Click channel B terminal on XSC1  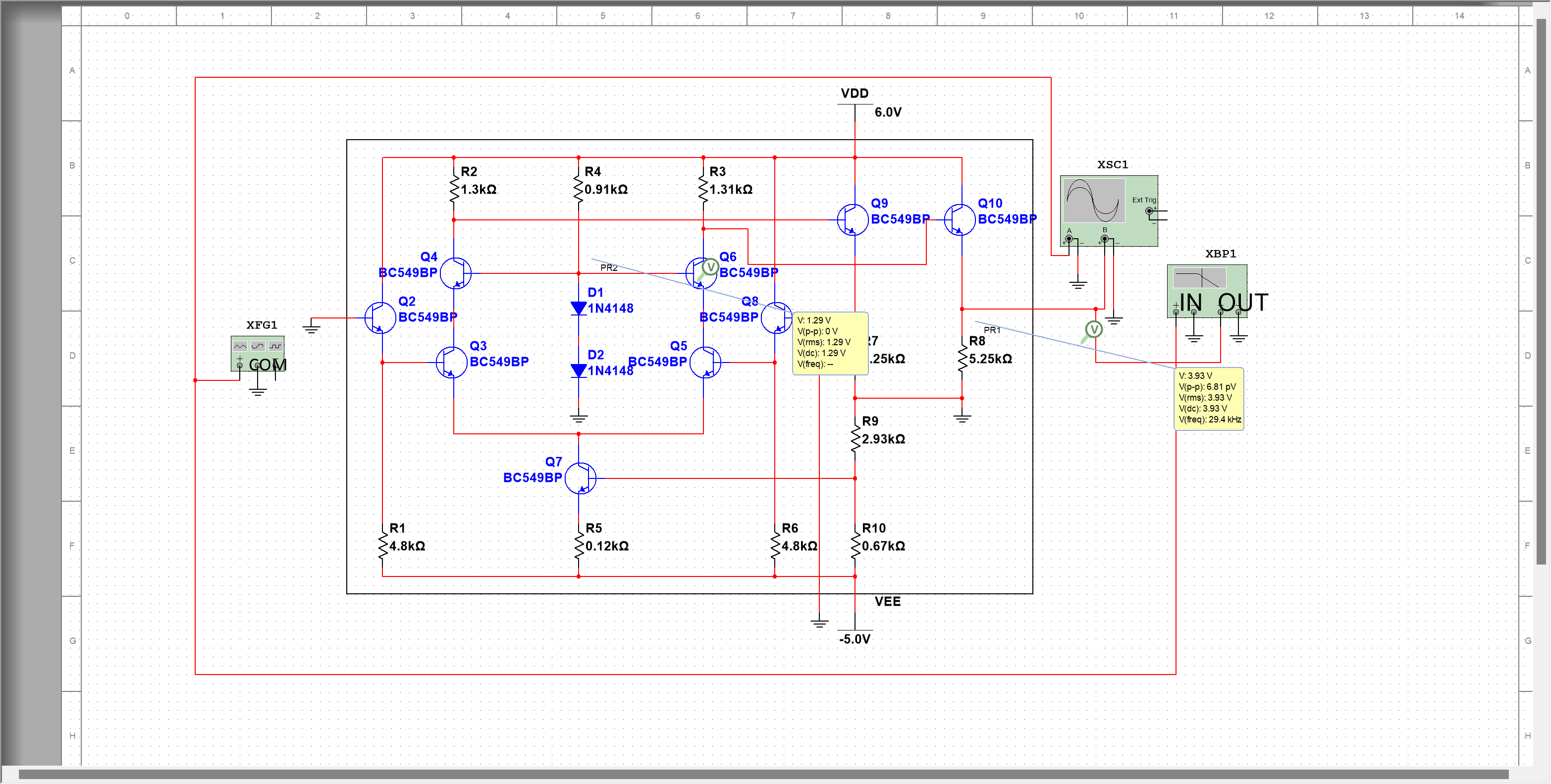click(1104, 239)
